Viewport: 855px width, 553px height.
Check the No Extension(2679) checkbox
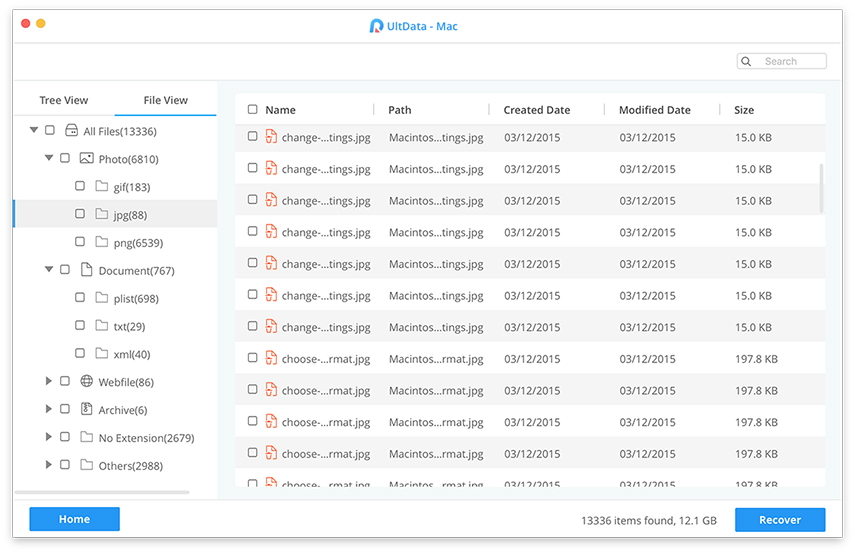pos(65,436)
